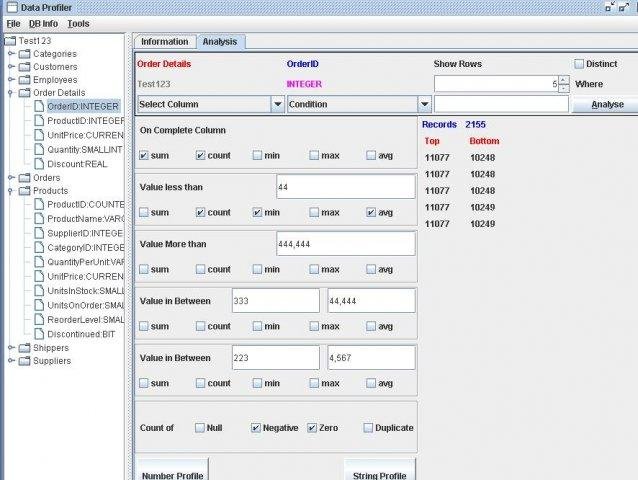The height and width of the screenshot is (480, 638).
Task: Click the Analyse button
Action: [x=607, y=105]
